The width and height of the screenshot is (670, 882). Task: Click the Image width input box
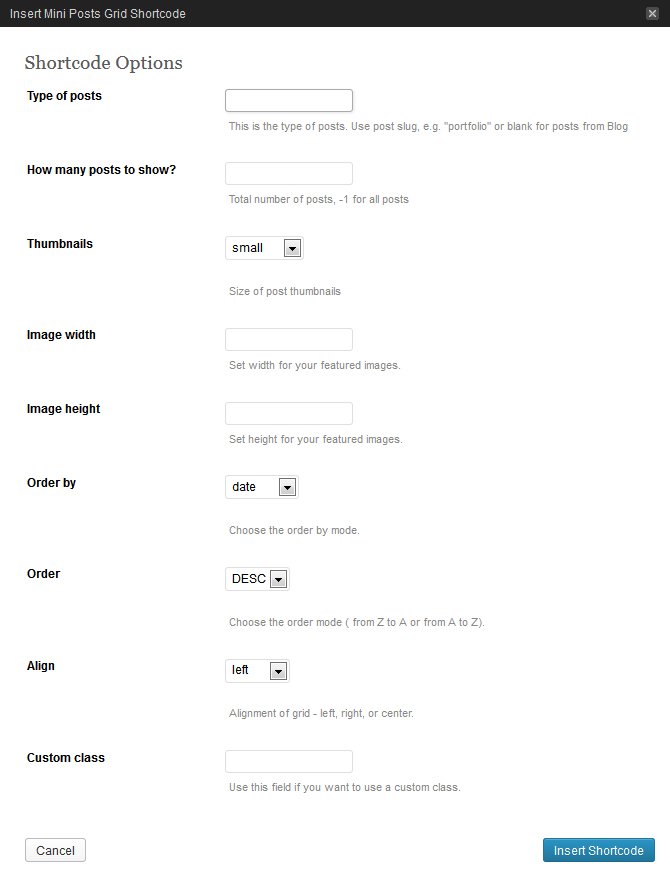tap(289, 339)
